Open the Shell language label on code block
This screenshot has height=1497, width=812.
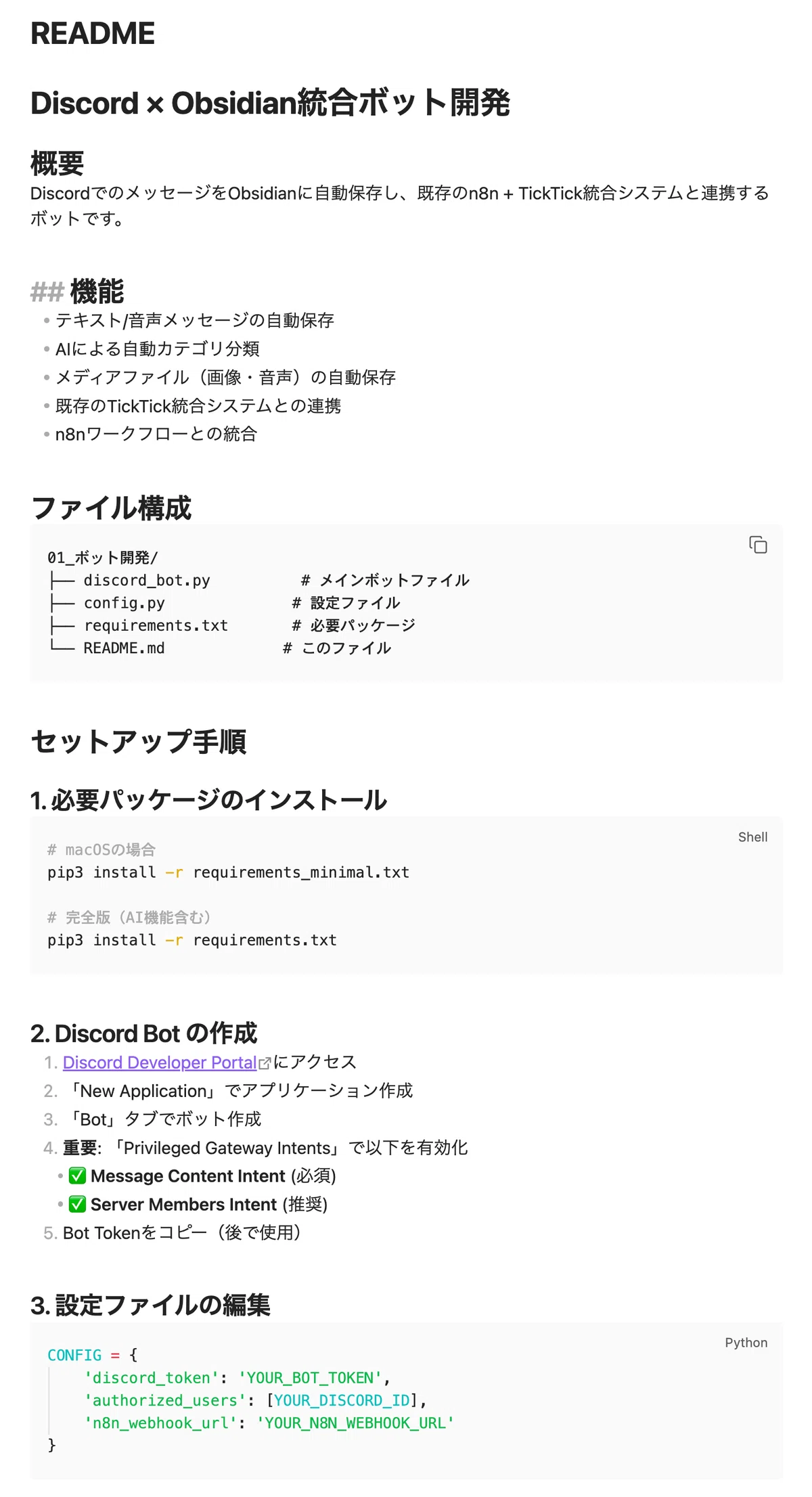coord(752,837)
